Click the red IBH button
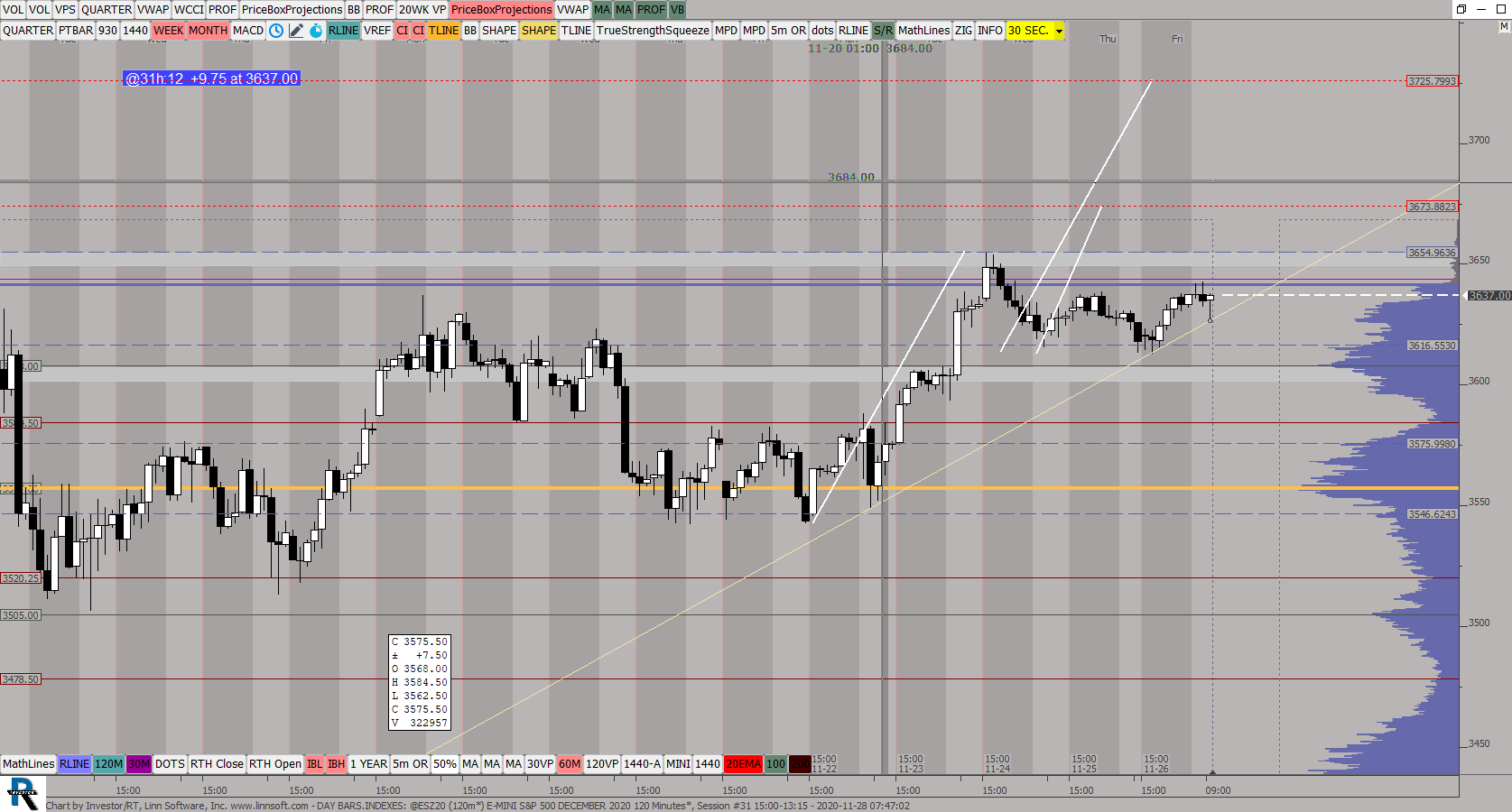Viewport: 1512px width, 812px height. (x=336, y=763)
